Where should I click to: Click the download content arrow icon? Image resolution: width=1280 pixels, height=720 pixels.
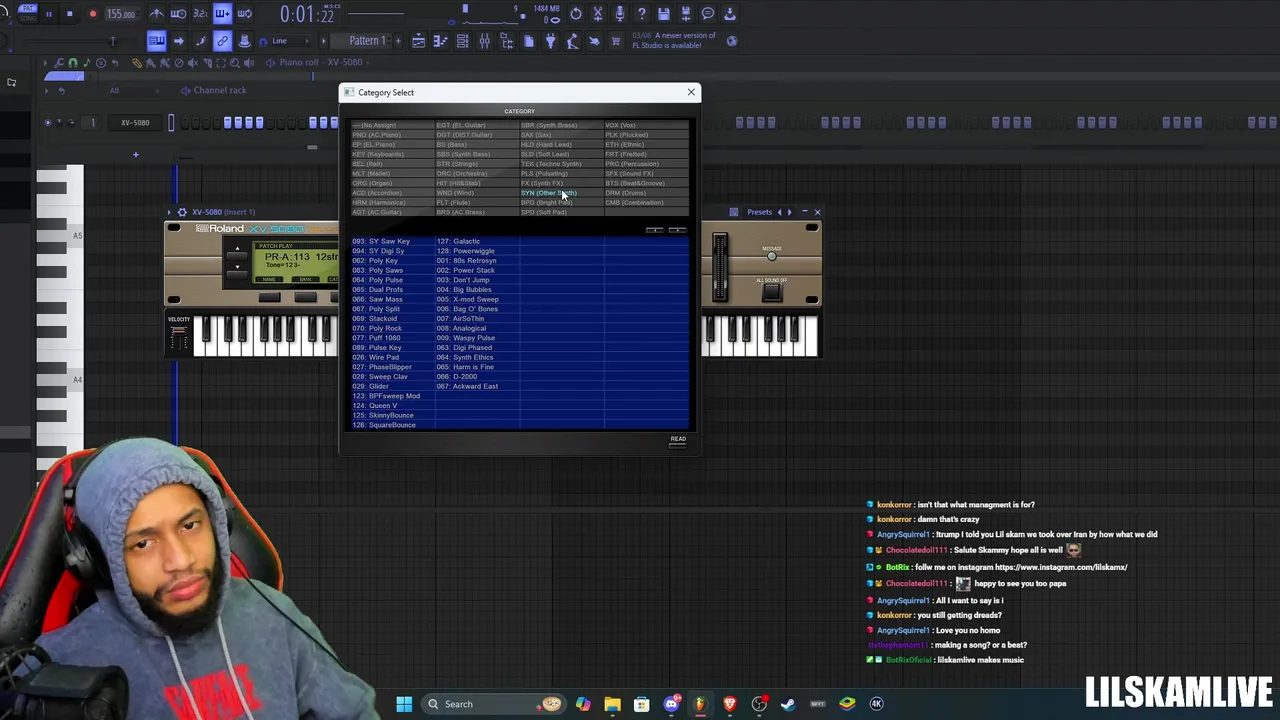click(x=729, y=14)
